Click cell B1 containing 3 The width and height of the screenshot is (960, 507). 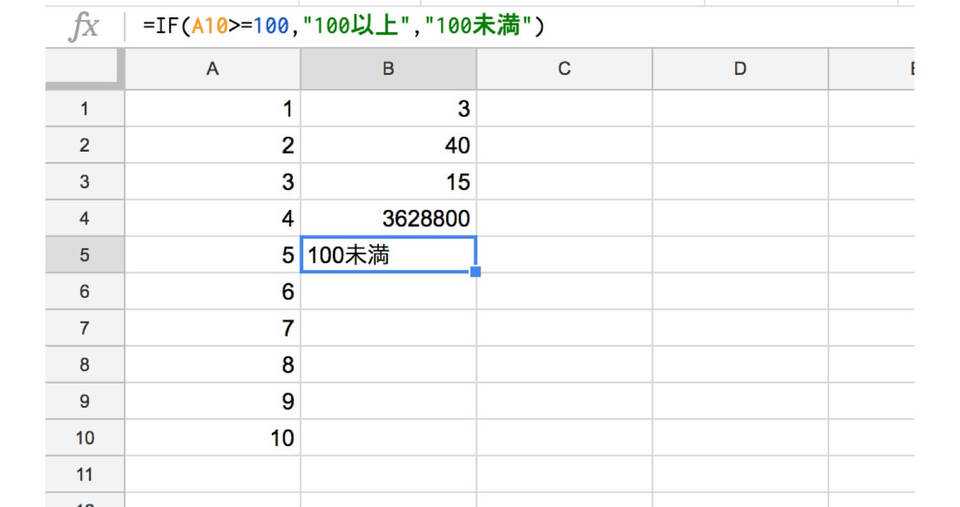click(388, 109)
